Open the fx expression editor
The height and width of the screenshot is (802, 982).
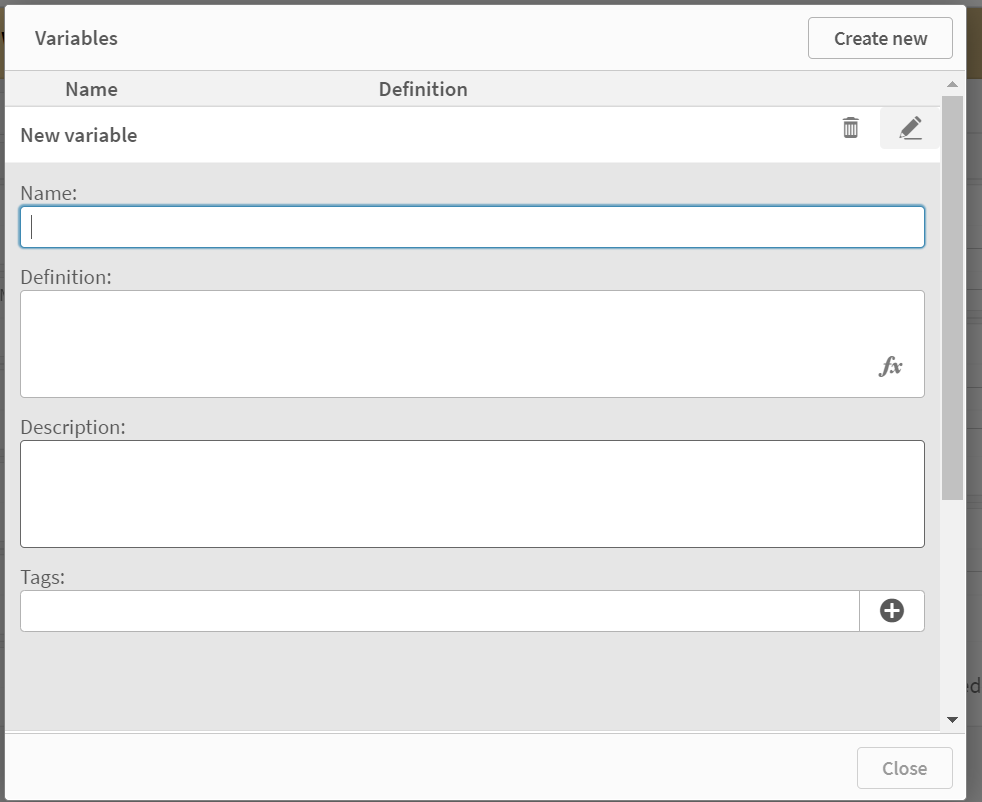click(x=890, y=367)
